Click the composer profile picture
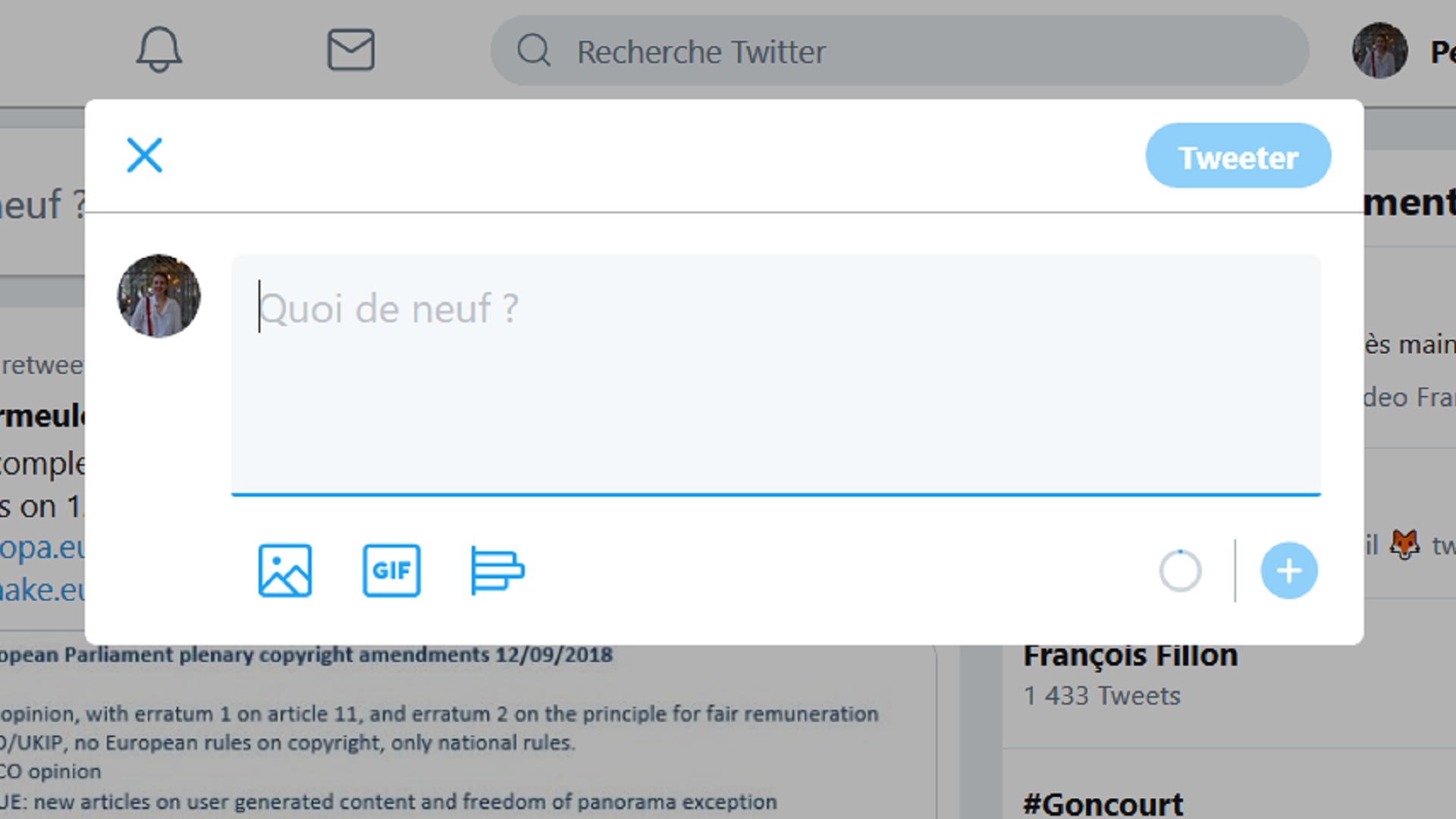The height and width of the screenshot is (819, 1456). pos(158,296)
